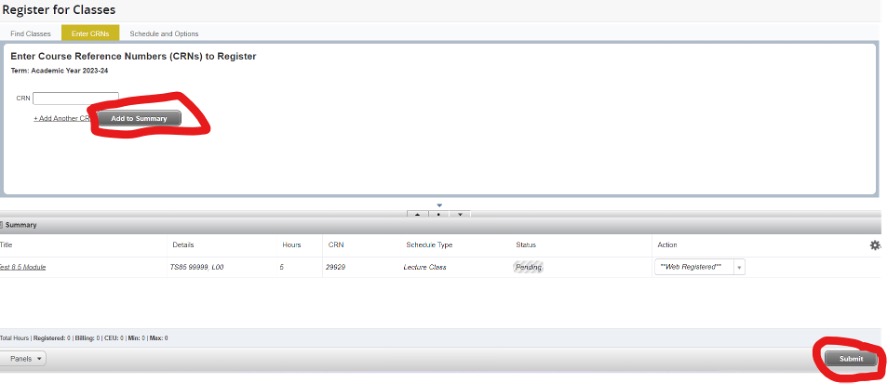This screenshot has height=385, width=890.
Task: Open the Test 8.5 Module course link
Action: (23, 267)
